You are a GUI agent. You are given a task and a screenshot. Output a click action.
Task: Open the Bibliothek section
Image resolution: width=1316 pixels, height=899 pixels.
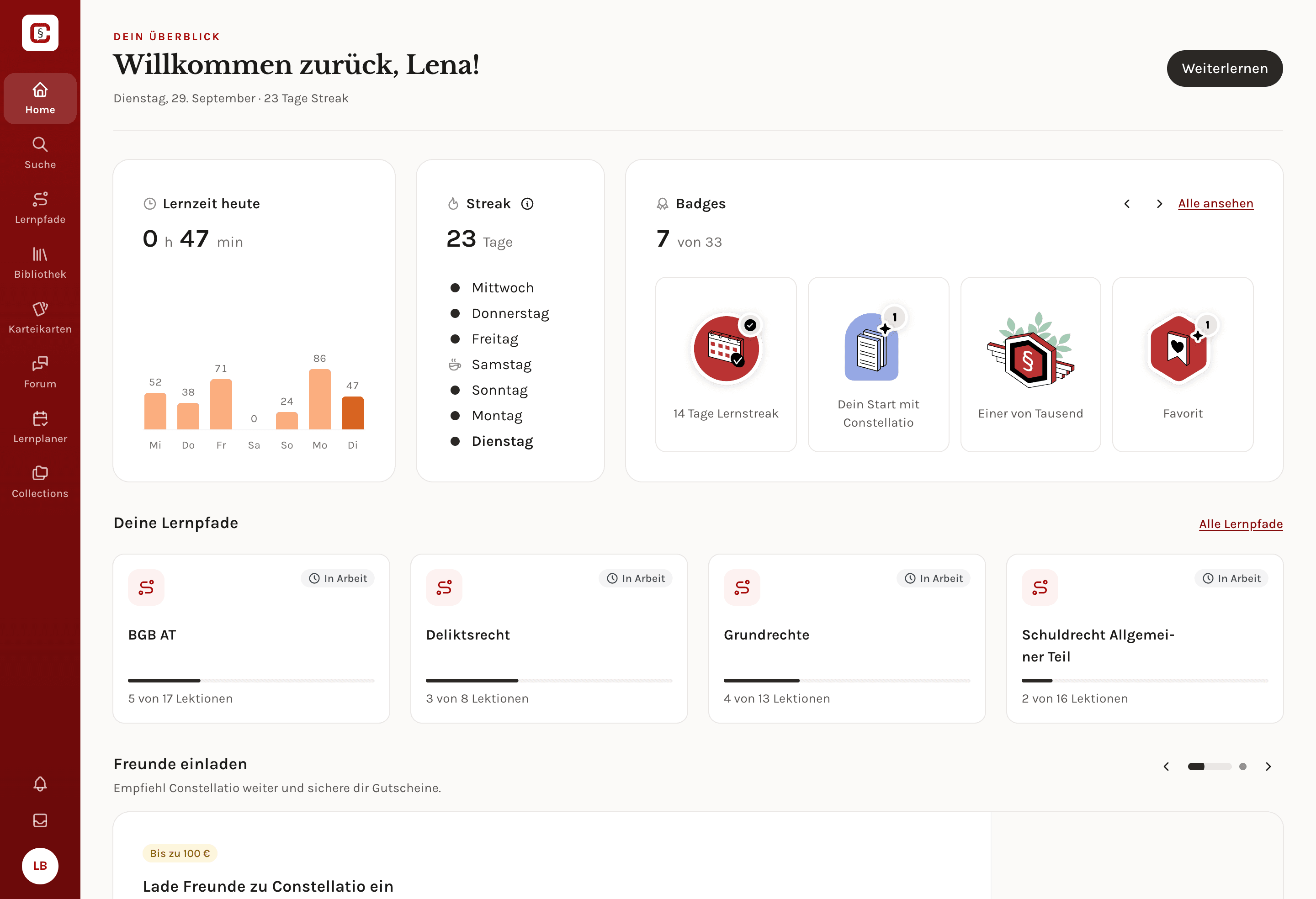coord(40,263)
